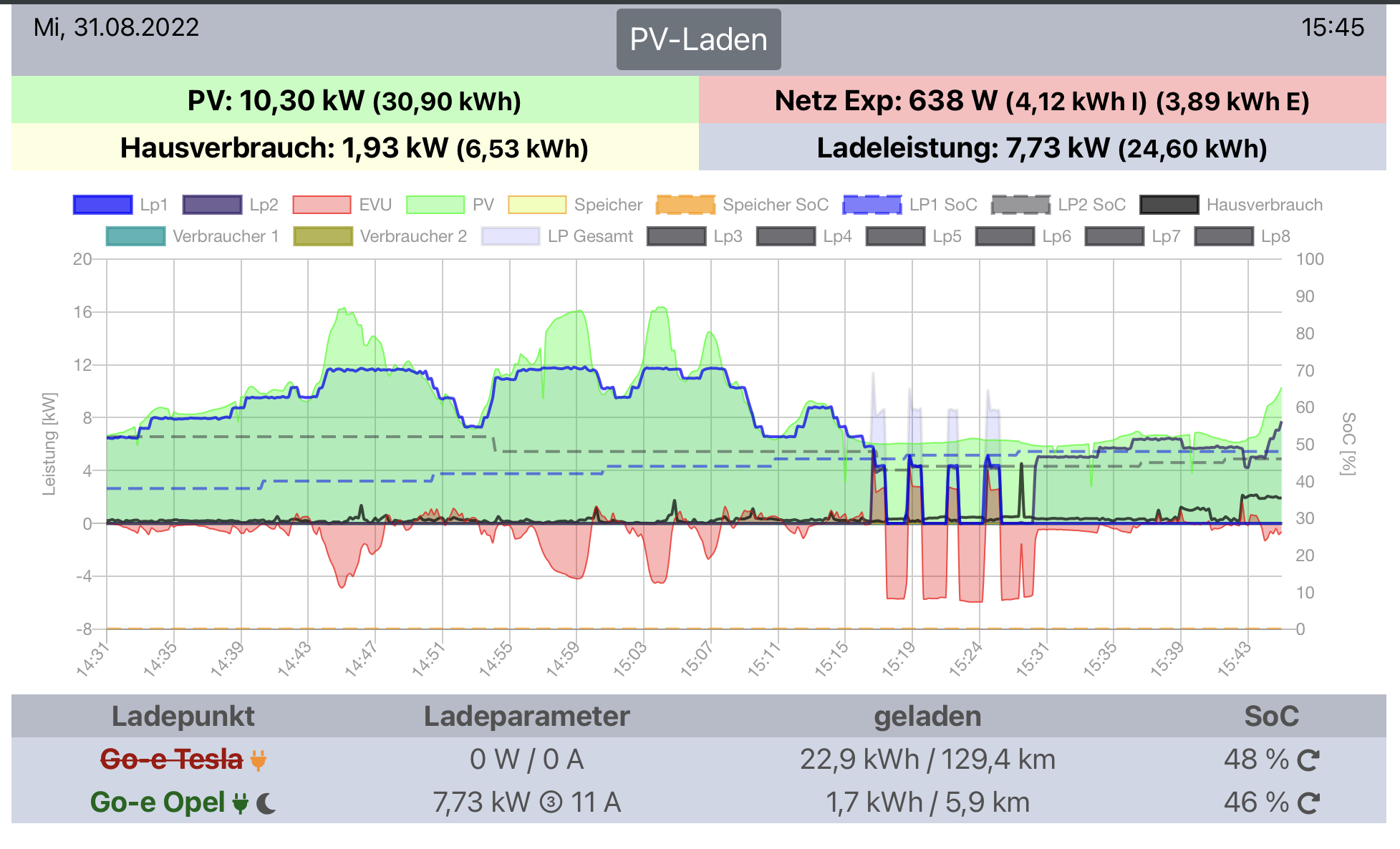
Task: Toggle the Hausverbrauch legend entry
Action: pyautogui.click(x=1169, y=205)
